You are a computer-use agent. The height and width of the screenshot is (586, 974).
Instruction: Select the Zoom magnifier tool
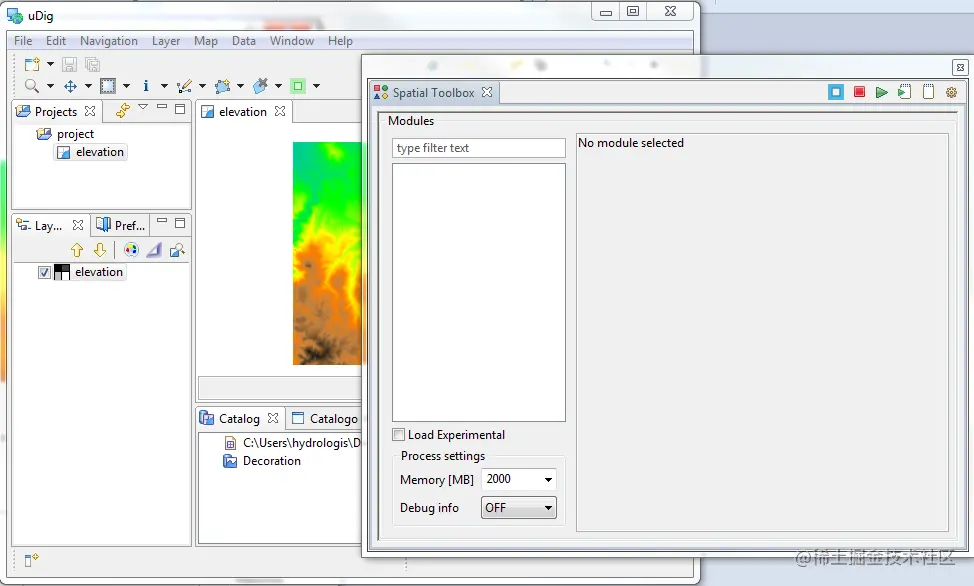point(32,86)
